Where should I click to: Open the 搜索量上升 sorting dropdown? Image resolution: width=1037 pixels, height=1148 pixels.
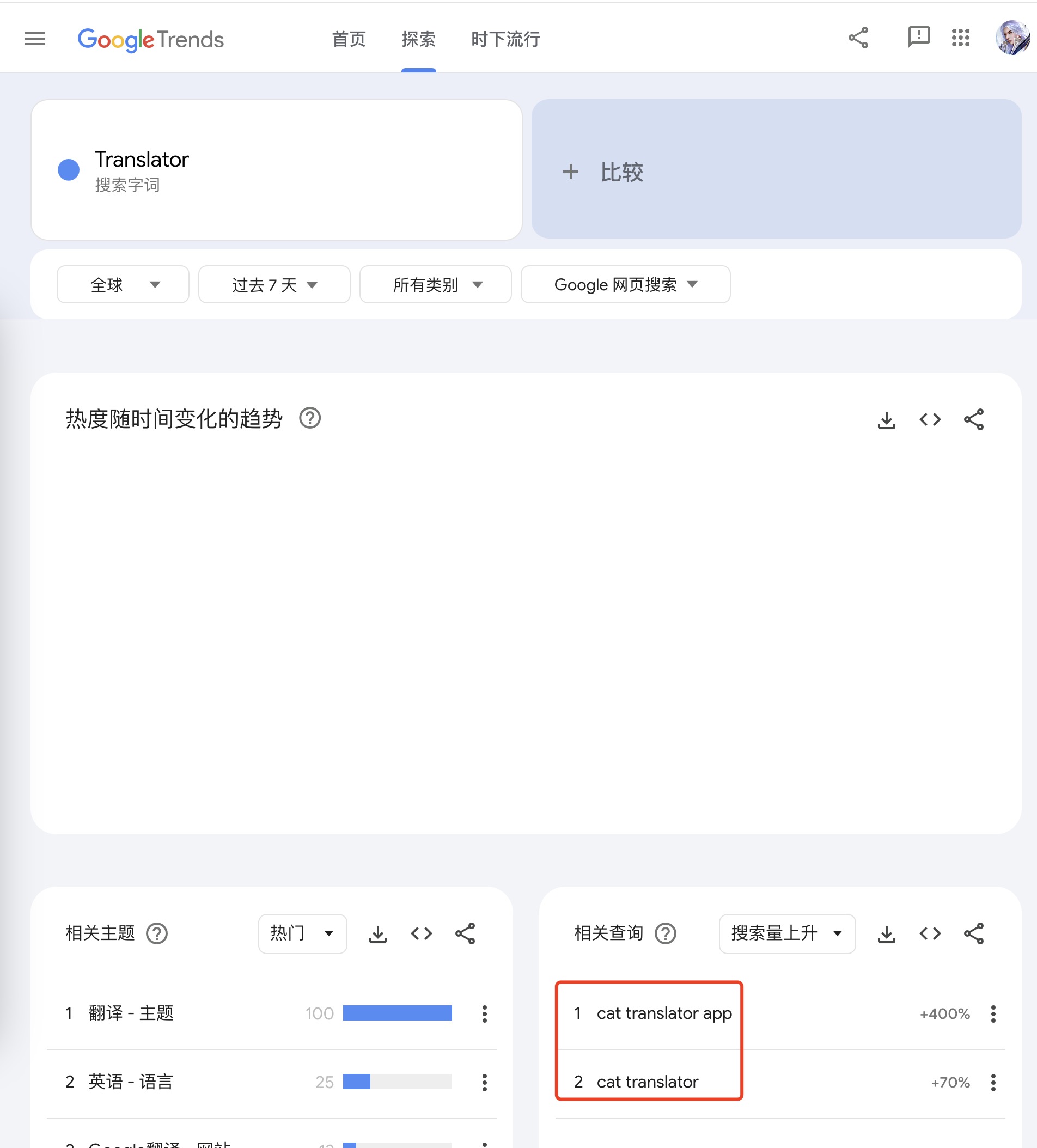pos(787,934)
